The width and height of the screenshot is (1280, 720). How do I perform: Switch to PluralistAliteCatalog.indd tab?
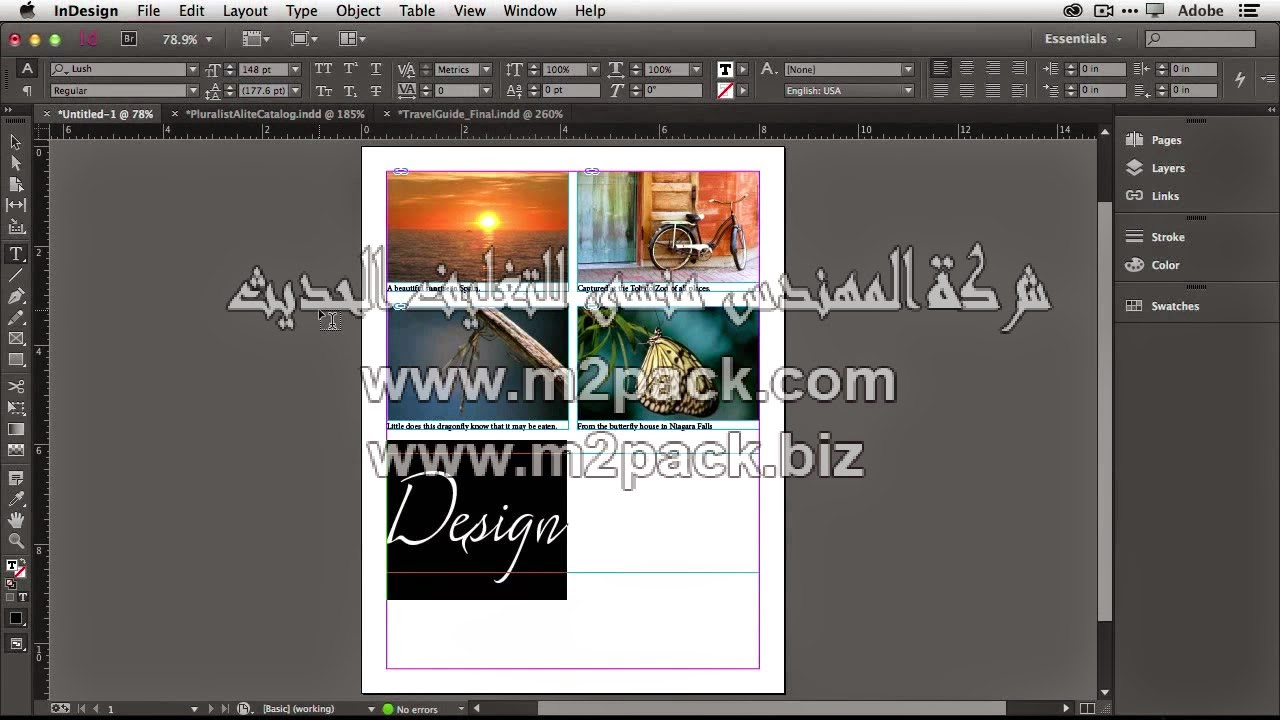coord(275,114)
